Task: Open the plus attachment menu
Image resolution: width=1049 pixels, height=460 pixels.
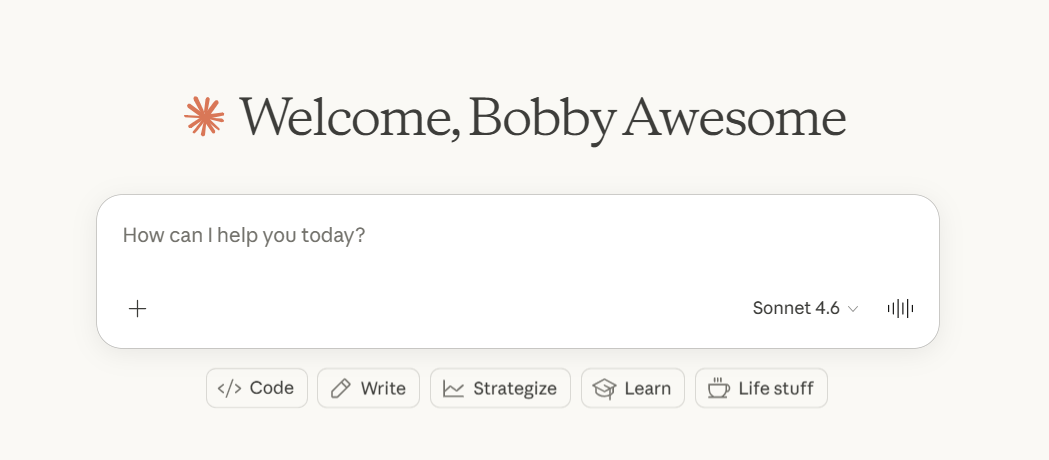Action: click(138, 308)
